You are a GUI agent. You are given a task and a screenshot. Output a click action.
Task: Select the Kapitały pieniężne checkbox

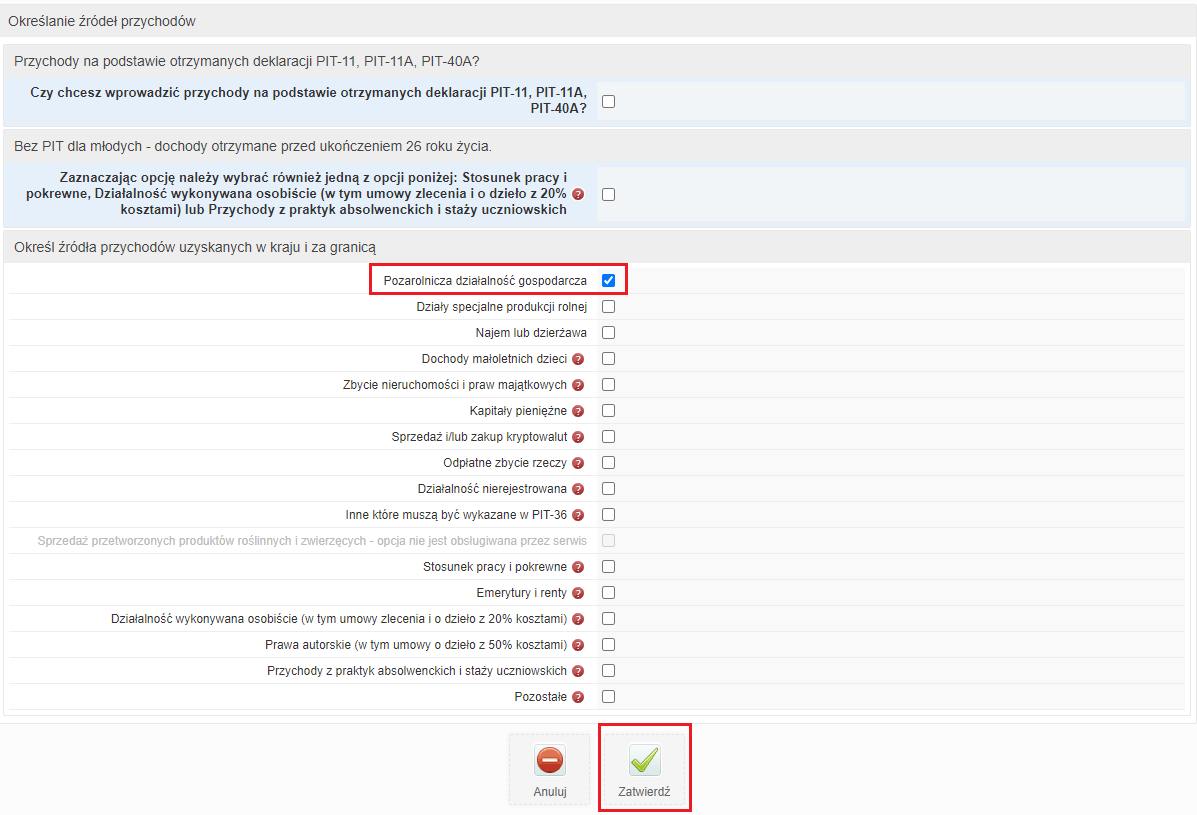pyautogui.click(x=608, y=410)
